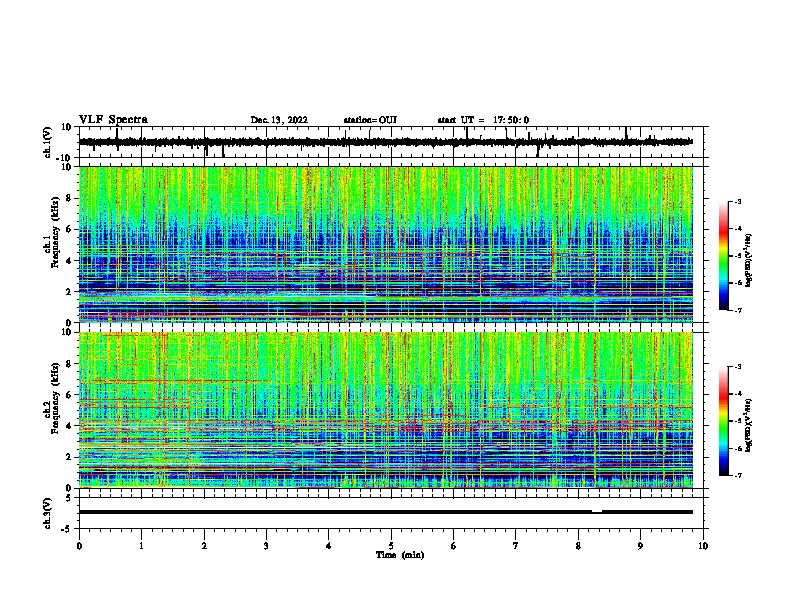Click time axis tick label "6"
Viewport: 792px width, 612px height.
coord(454,546)
